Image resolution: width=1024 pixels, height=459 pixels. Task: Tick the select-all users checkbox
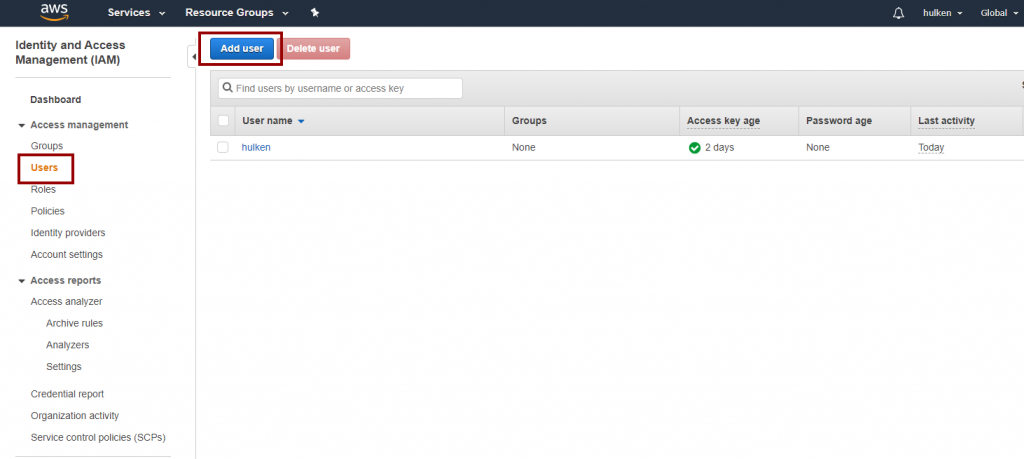(223, 121)
